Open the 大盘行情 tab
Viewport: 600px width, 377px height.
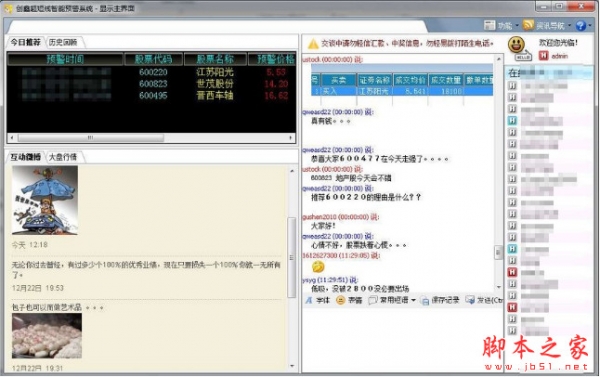coord(63,157)
